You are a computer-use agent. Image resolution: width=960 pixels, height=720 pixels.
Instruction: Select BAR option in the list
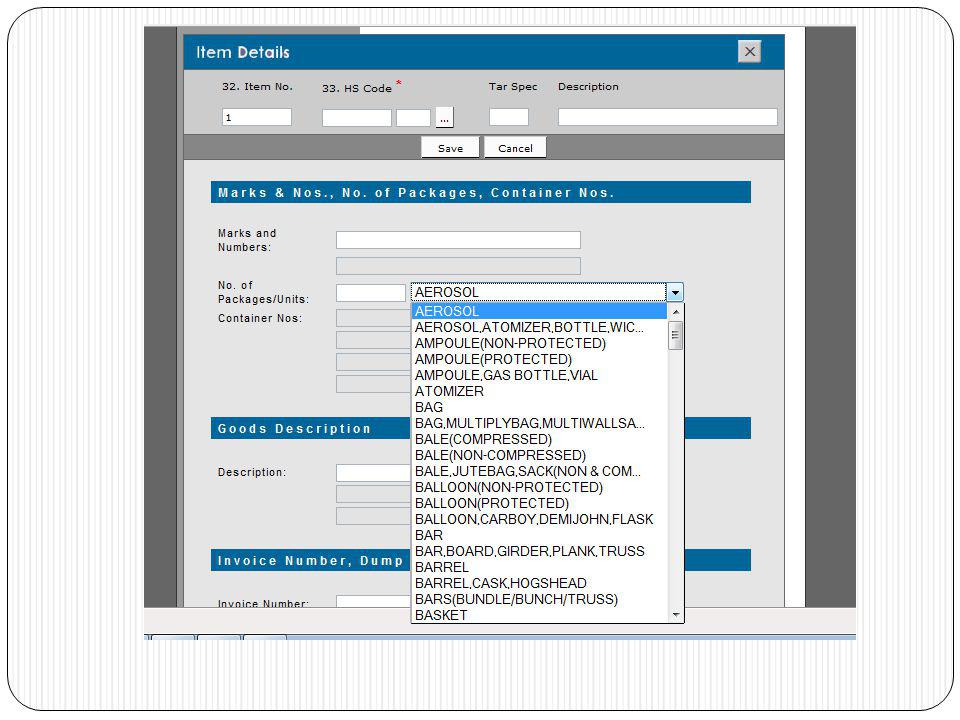[x=539, y=535]
